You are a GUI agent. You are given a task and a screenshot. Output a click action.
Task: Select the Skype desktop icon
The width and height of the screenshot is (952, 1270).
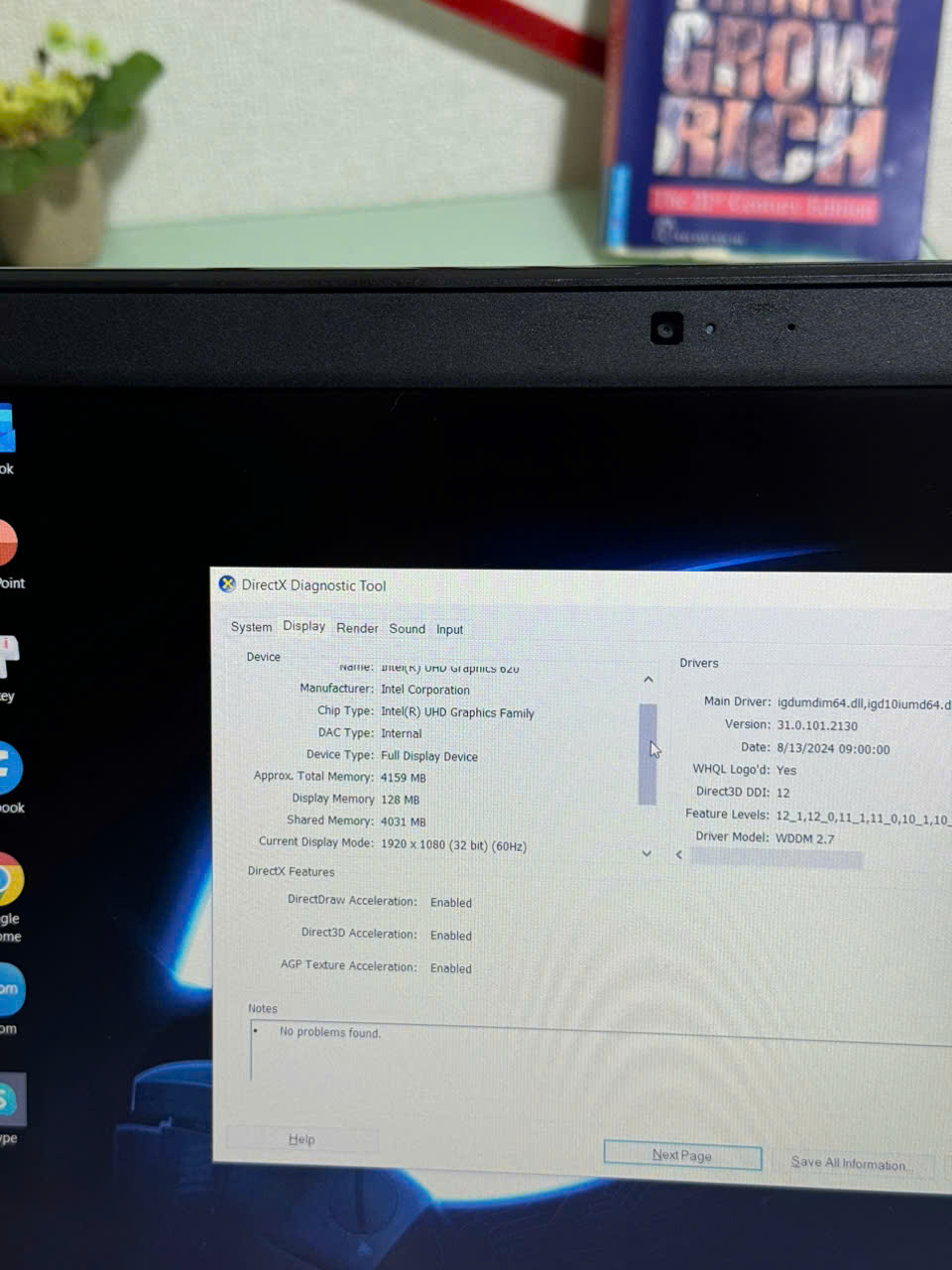[x=9, y=1100]
